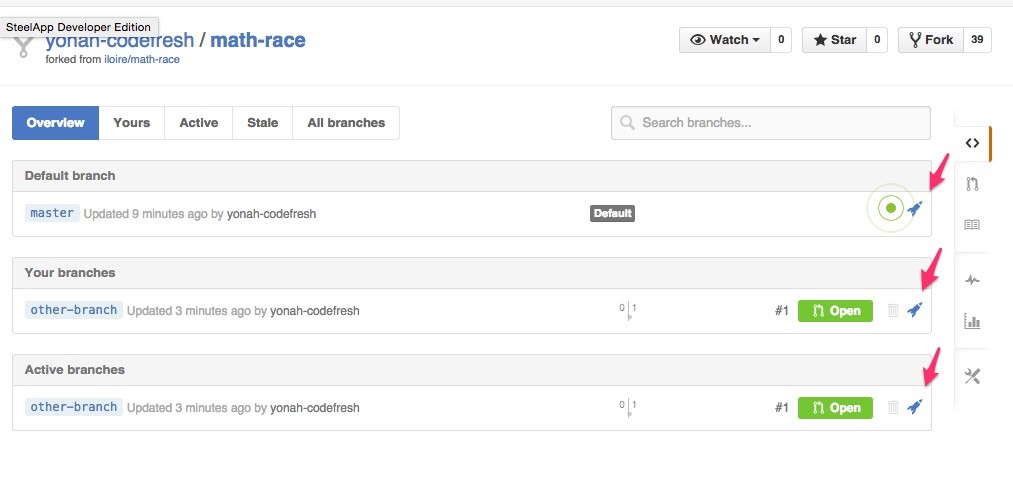1013x477 pixels.
Task: Open the forks count 39
Action: 977,40
